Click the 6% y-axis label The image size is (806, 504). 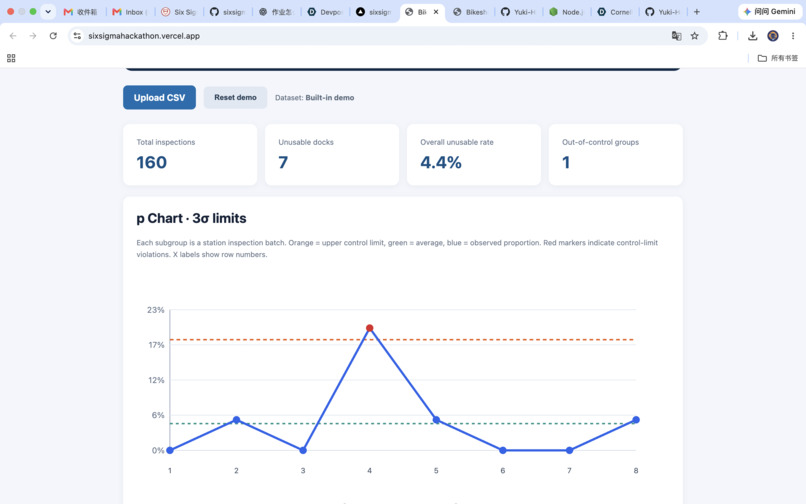158,415
